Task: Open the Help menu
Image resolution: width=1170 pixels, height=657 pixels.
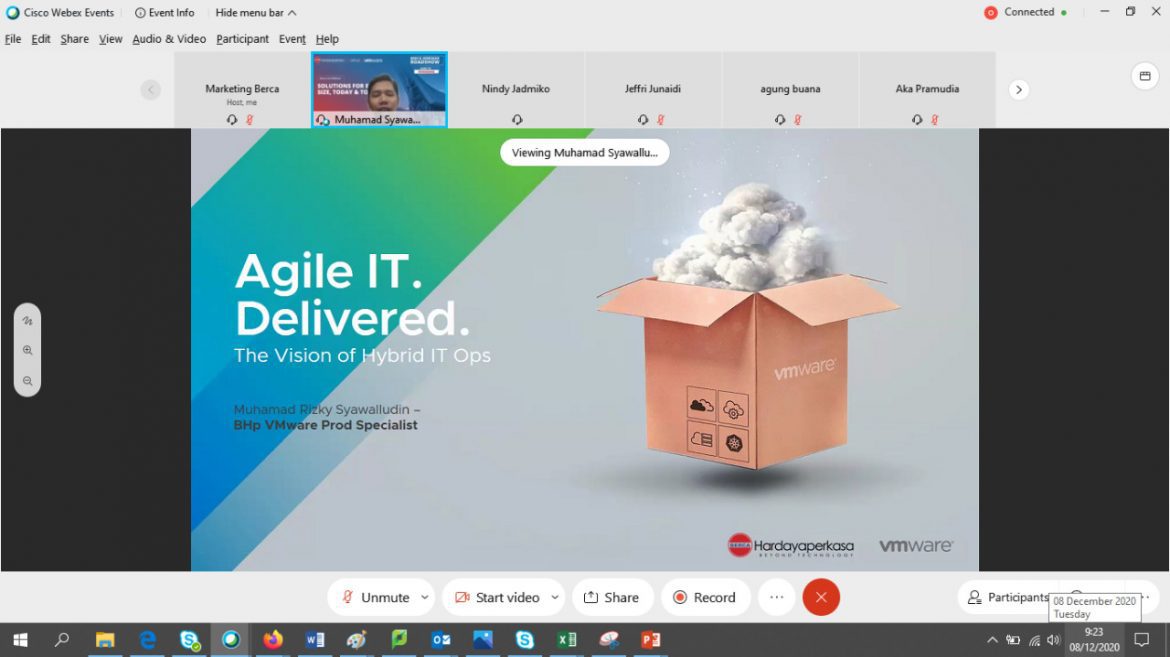Action: pyautogui.click(x=327, y=39)
